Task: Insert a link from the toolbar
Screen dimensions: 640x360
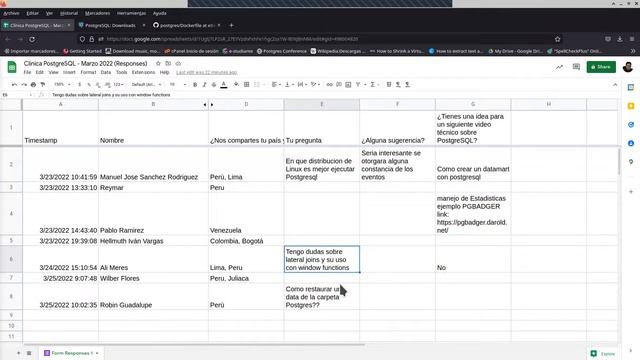Action: click(329, 84)
